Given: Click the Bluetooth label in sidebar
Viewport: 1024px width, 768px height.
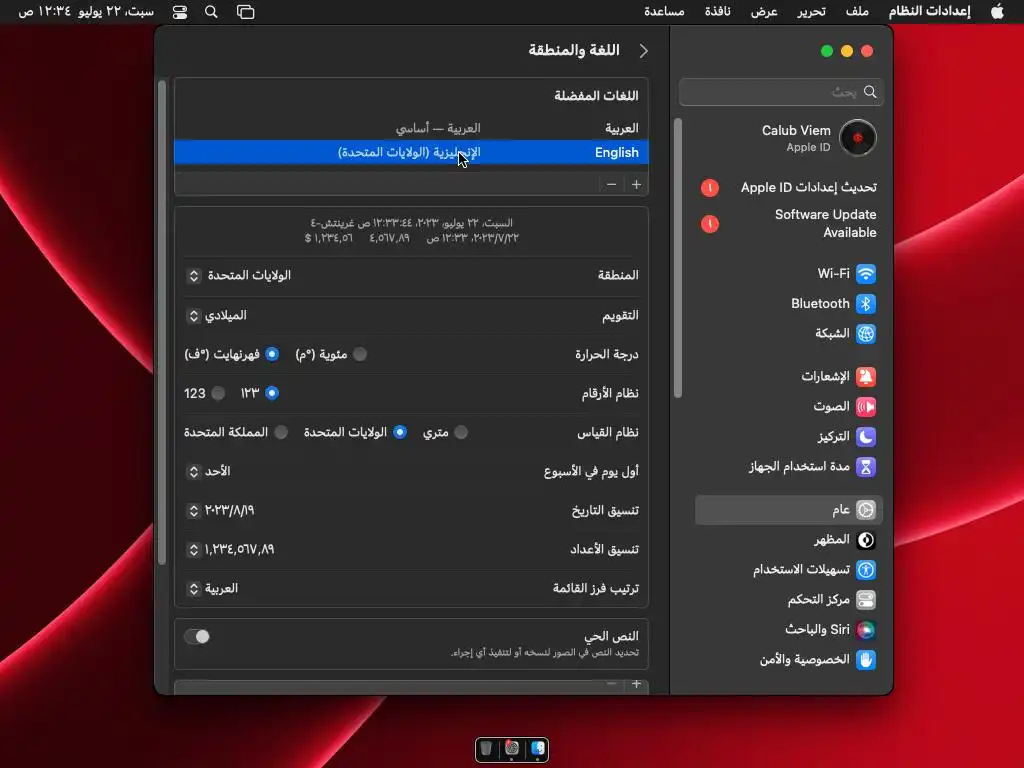Looking at the screenshot, I should tap(820, 304).
